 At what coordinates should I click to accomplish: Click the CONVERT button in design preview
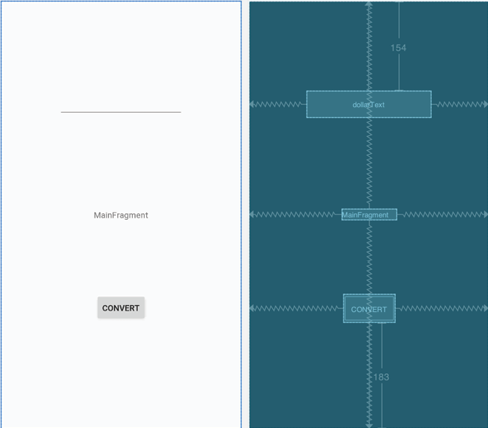tap(121, 308)
